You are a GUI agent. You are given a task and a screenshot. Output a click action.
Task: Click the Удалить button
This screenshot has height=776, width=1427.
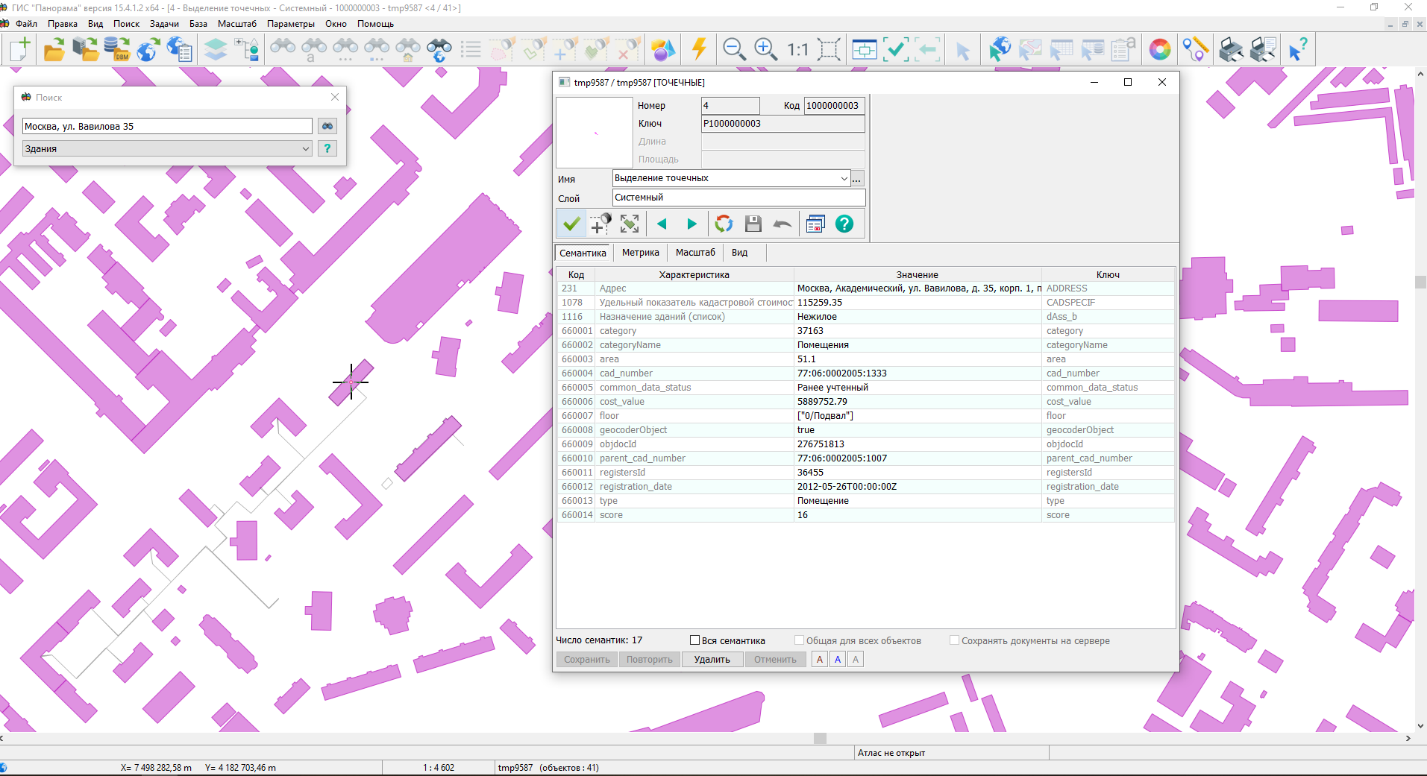click(x=712, y=660)
